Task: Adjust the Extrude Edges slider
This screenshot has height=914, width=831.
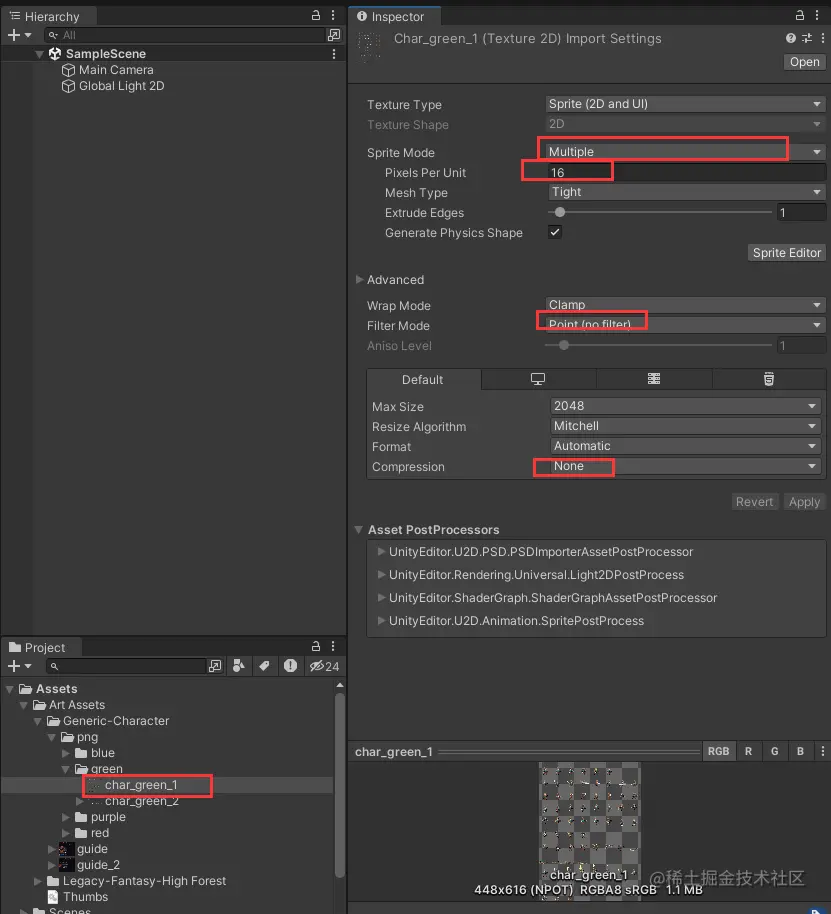Action: click(x=560, y=212)
